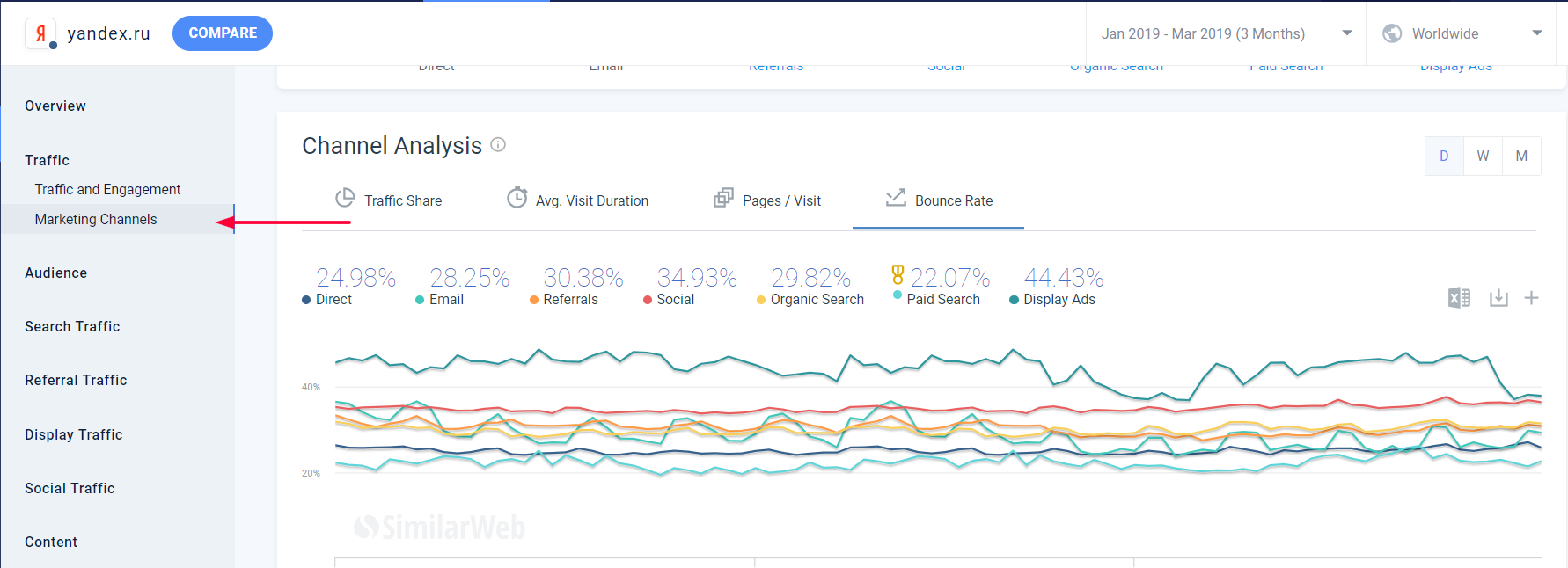This screenshot has width=1568, height=568.
Task: Click the Bounce Rate chart arrow icon
Action: click(x=896, y=198)
